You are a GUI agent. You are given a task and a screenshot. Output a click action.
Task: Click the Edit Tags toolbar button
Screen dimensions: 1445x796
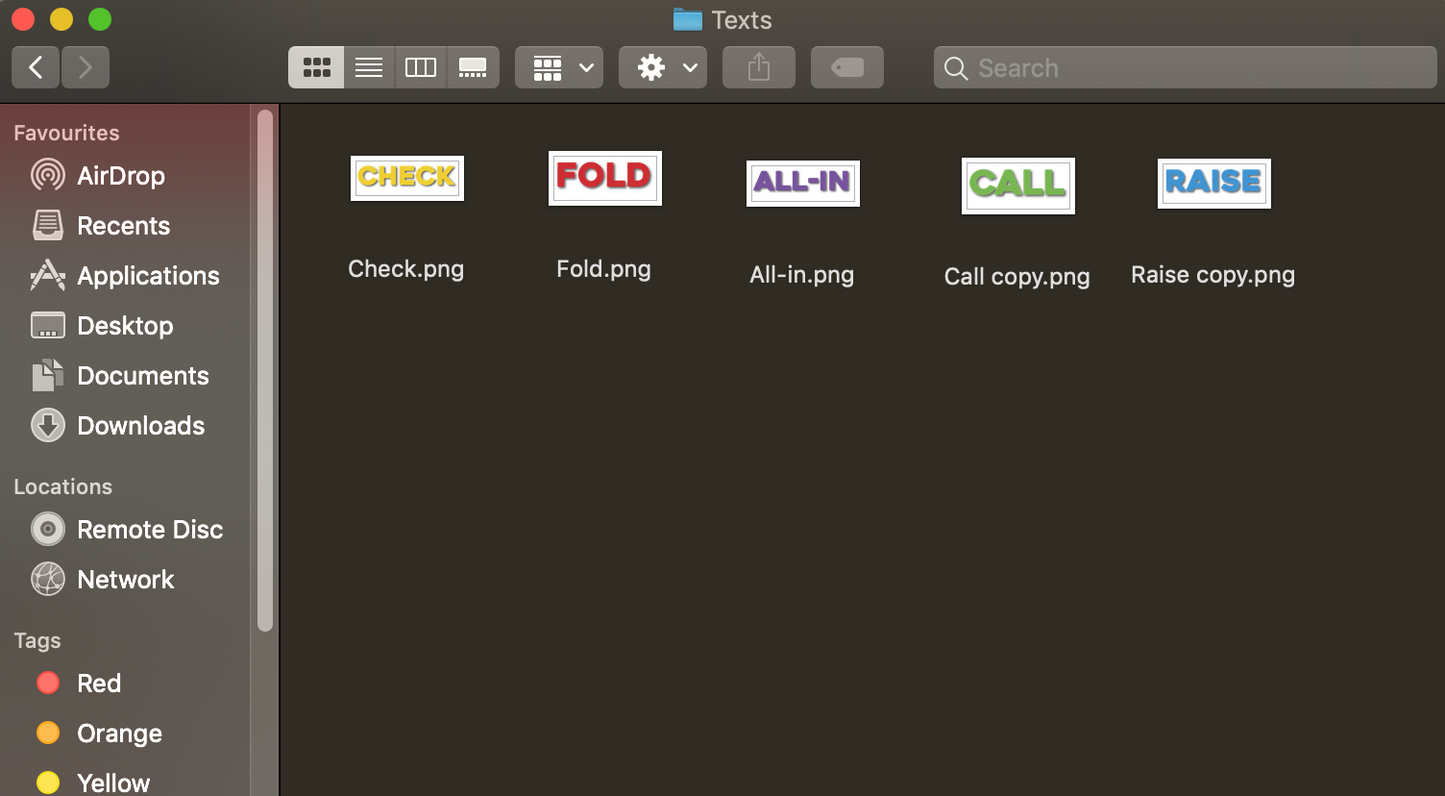click(847, 68)
